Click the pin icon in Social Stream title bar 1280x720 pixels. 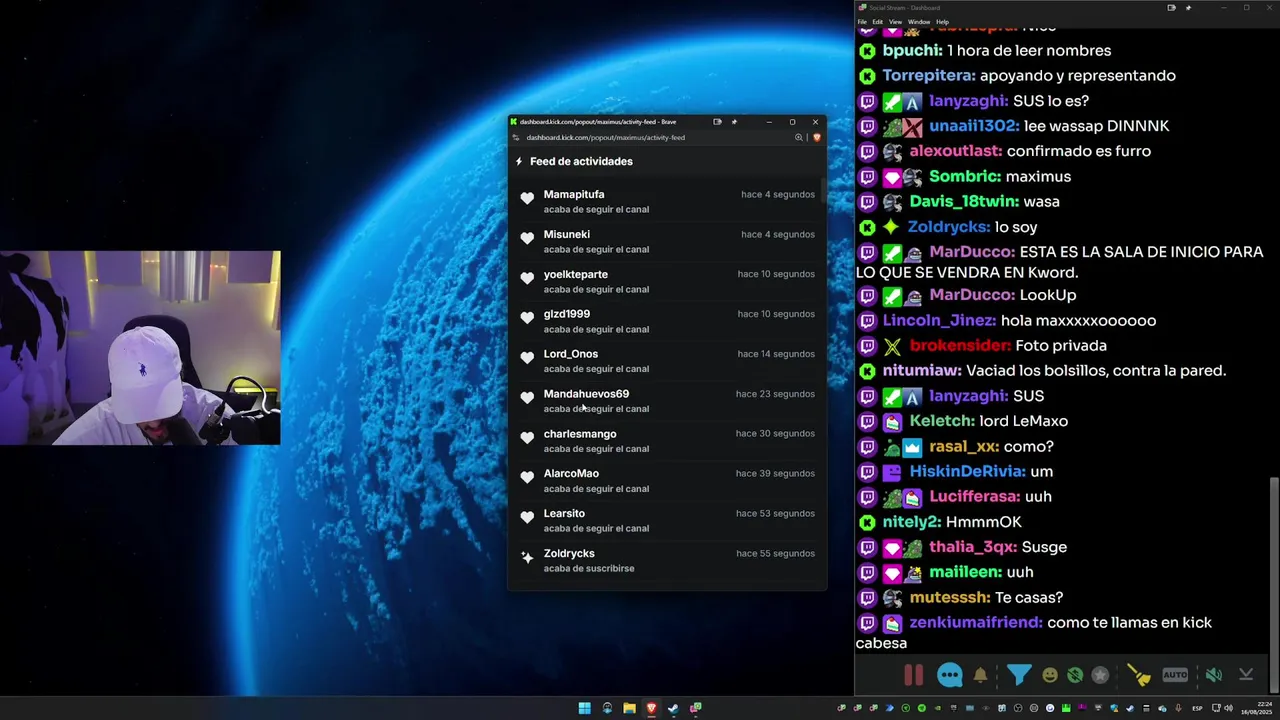[x=1188, y=7]
